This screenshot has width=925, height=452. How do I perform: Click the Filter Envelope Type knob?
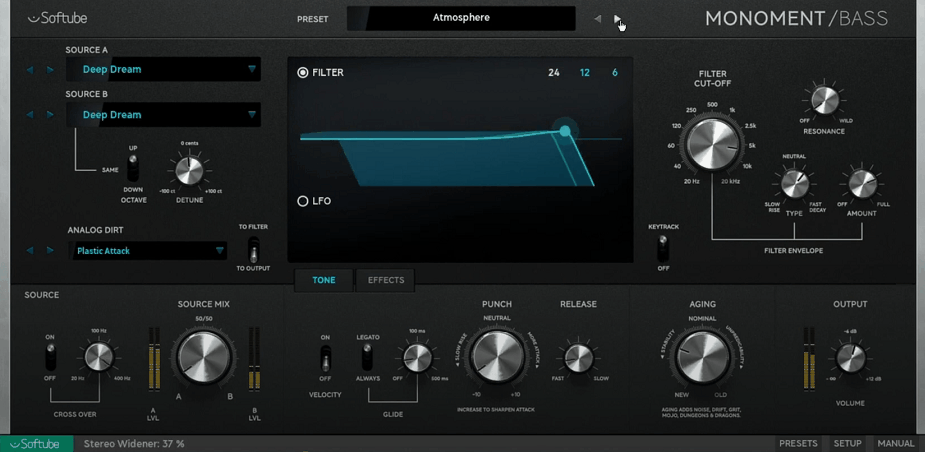(x=795, y=184)
